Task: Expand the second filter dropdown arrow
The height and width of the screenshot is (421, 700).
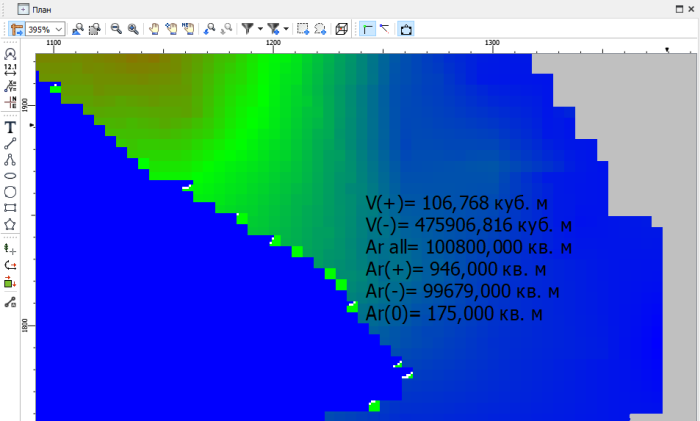Action: (286, 30)
